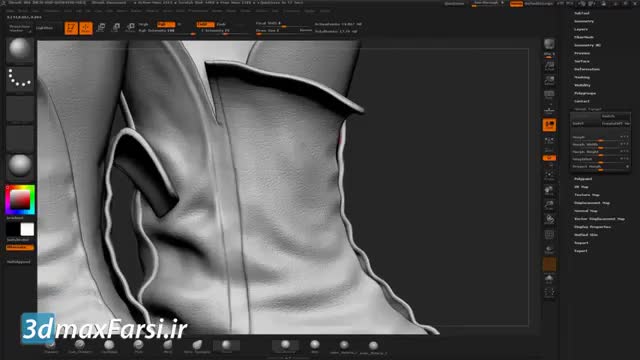
Task: Expand the Geometry subpalette
Action: pos(584,21)
